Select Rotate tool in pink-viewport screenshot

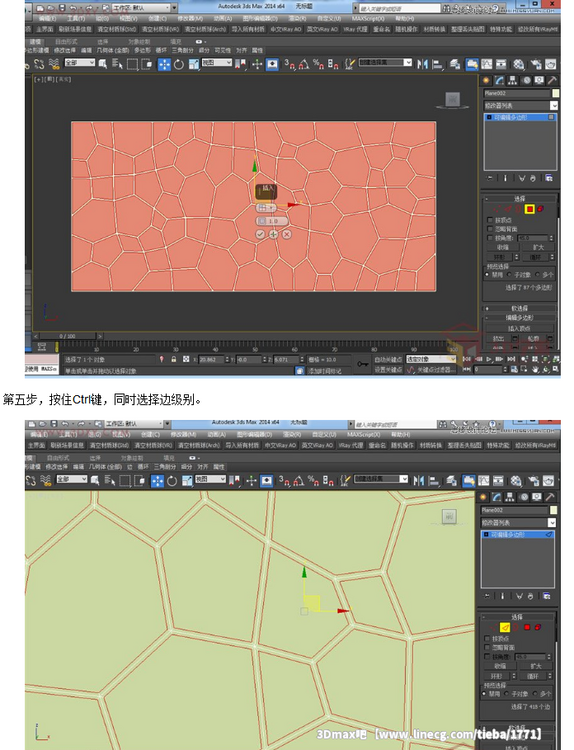(178, 65)
